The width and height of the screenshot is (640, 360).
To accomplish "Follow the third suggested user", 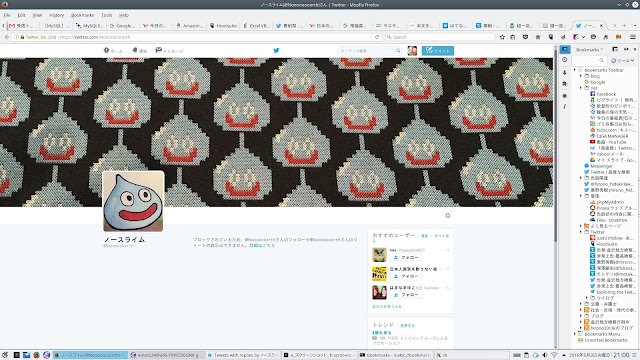I will tap(406, 295).
